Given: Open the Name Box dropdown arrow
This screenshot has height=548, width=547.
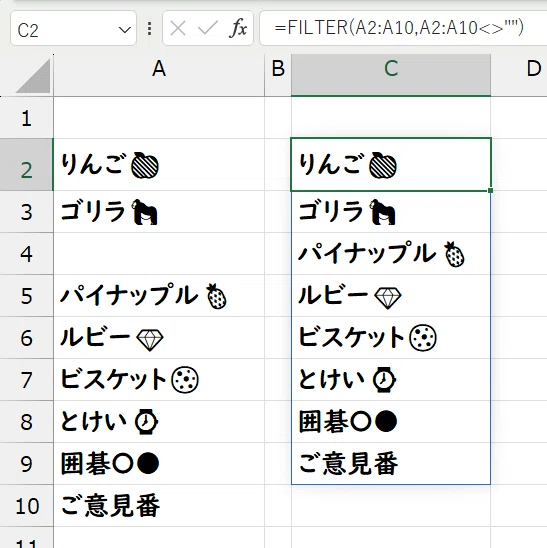Looking at the screenshot, I should coord(124,30).
